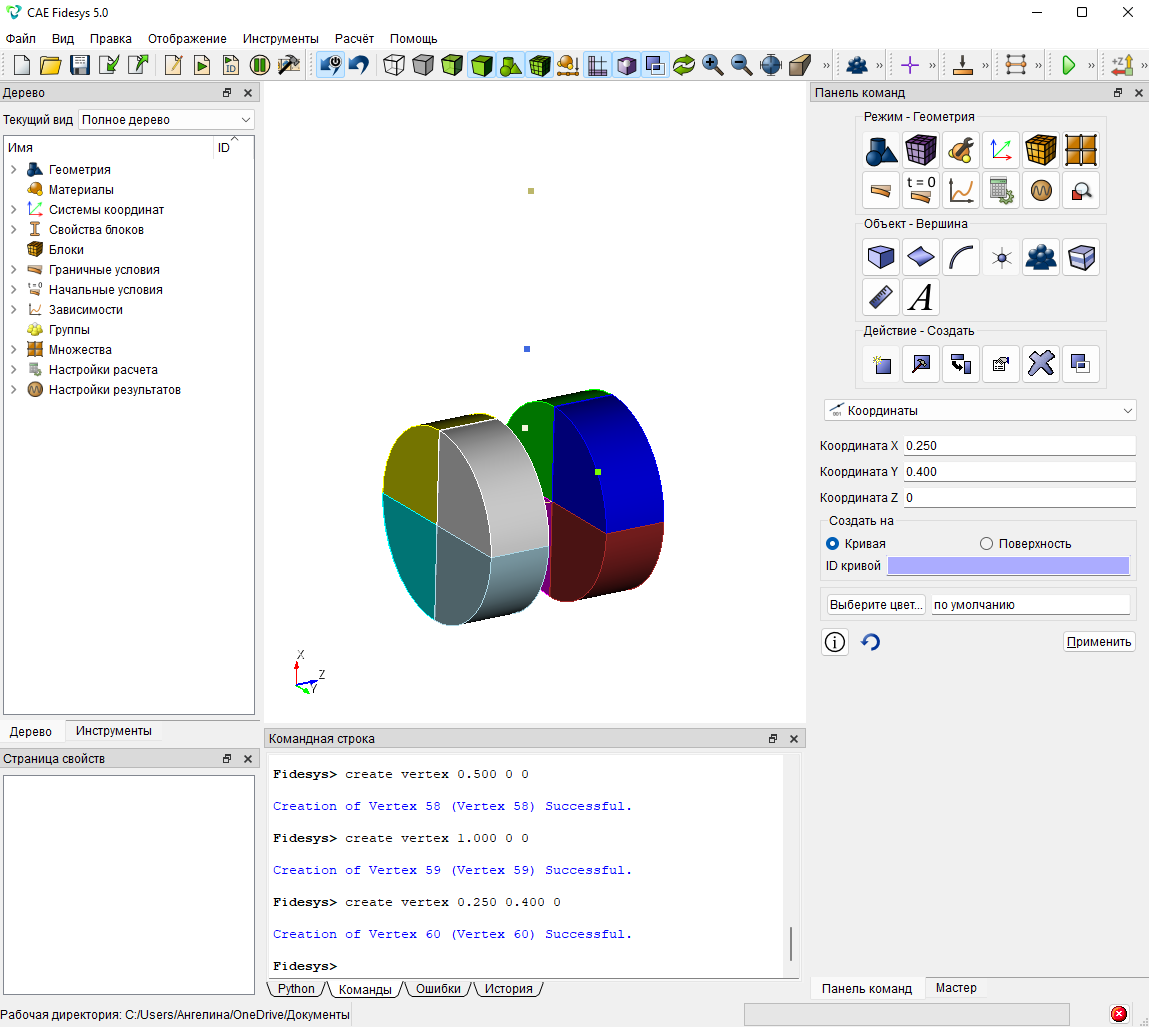Select the purple mesh cube mode icon
Viewport: 1149px width, 1027px height.
point(920,150)
